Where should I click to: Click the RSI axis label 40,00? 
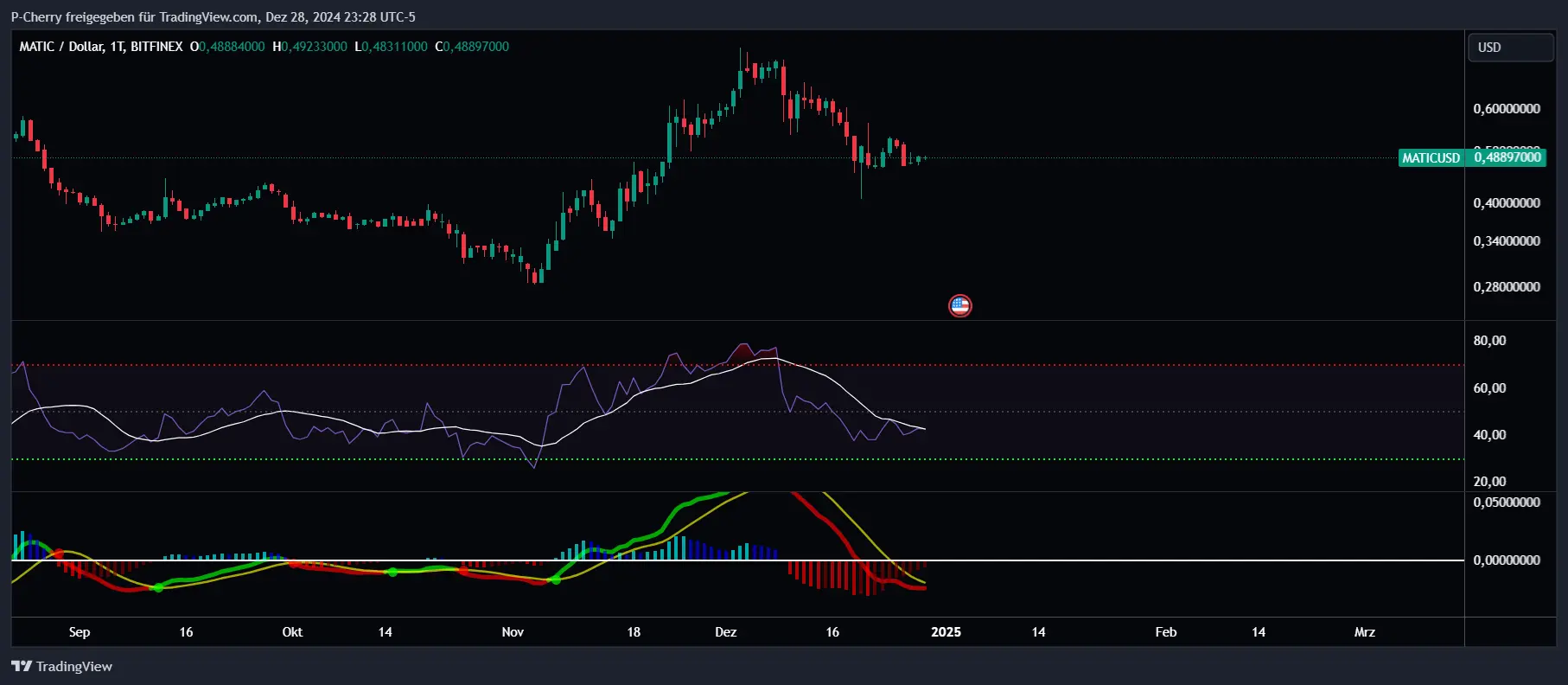[x=1489, y=435]
